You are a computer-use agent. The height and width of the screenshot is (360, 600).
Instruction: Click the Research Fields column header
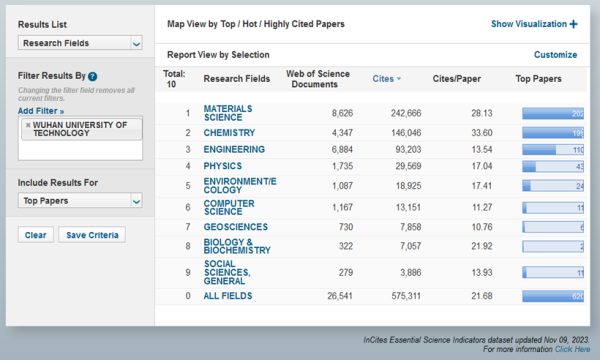236,79
